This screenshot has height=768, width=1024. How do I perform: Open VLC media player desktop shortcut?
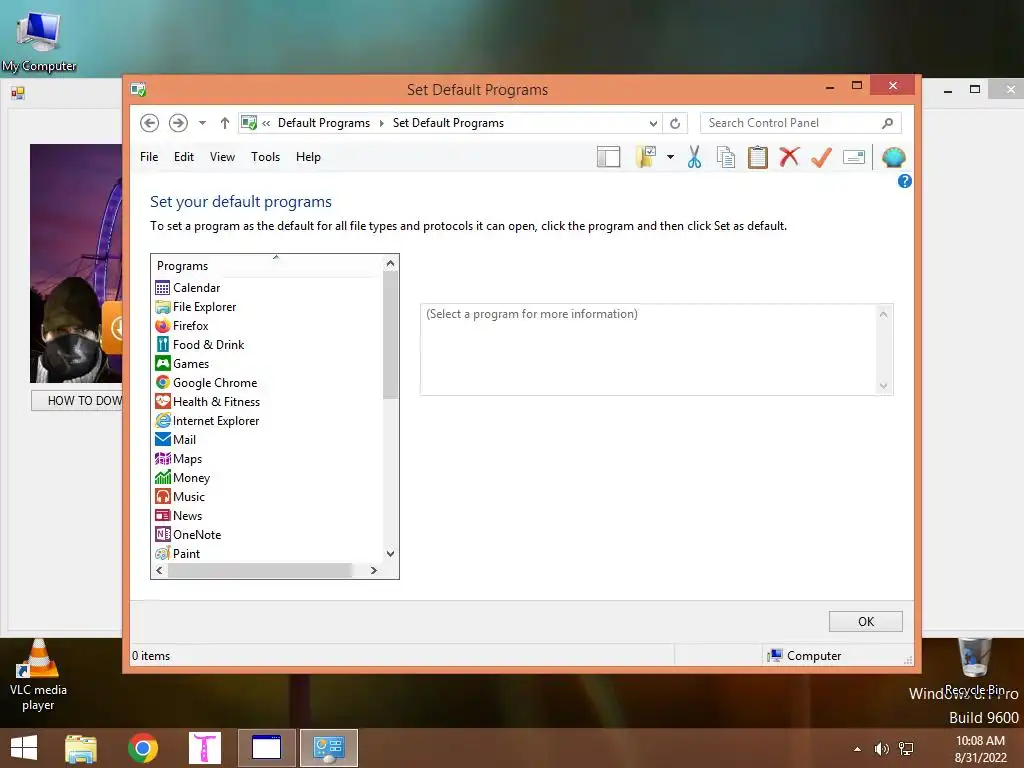pos(38,675)
